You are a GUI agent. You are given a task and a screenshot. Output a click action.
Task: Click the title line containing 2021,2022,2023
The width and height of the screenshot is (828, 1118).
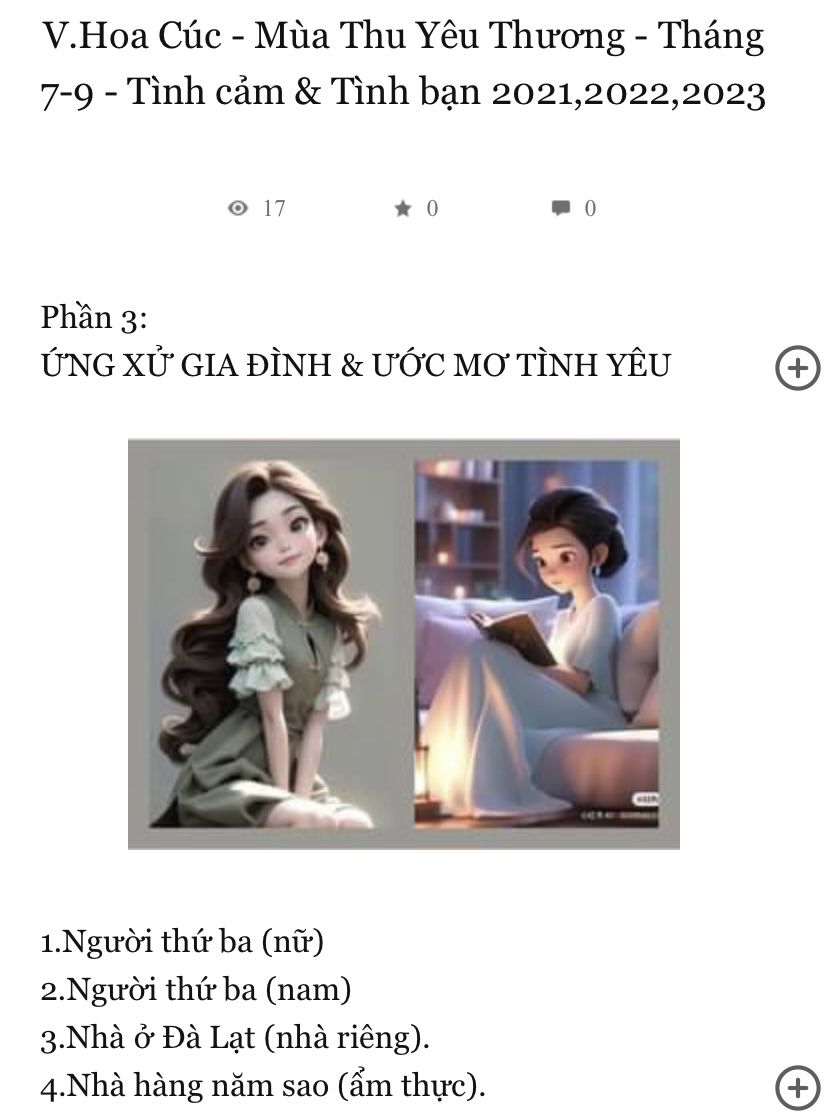(403, 93)
